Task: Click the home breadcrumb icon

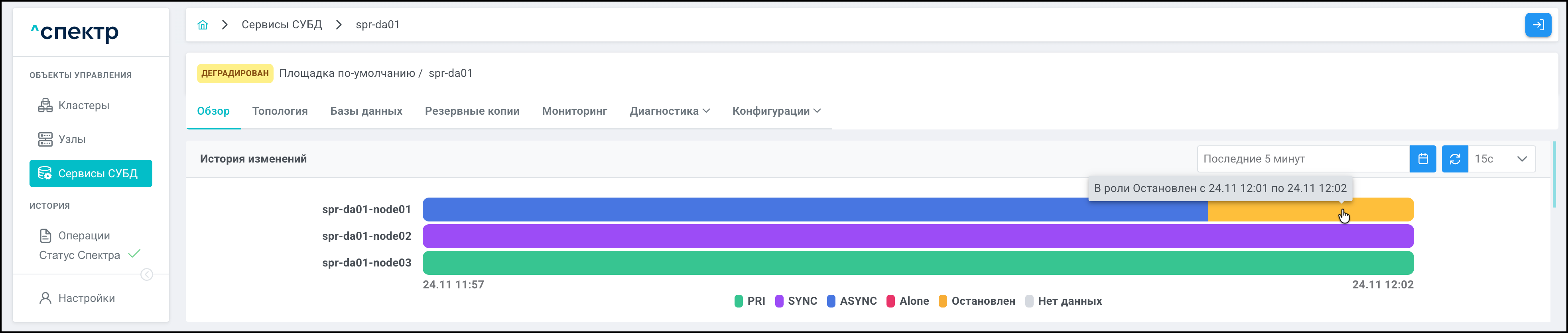Action: pyautogui.click(x=203, y=25)
